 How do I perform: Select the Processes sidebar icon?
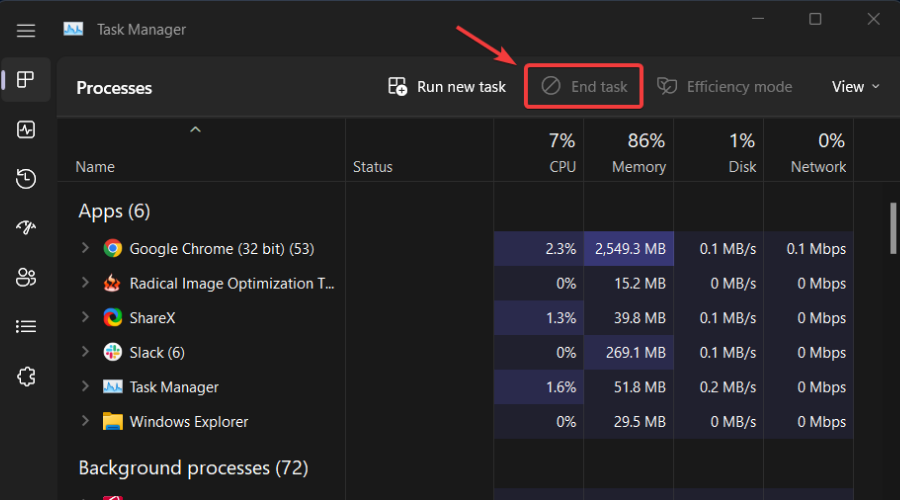pos(26,80)
